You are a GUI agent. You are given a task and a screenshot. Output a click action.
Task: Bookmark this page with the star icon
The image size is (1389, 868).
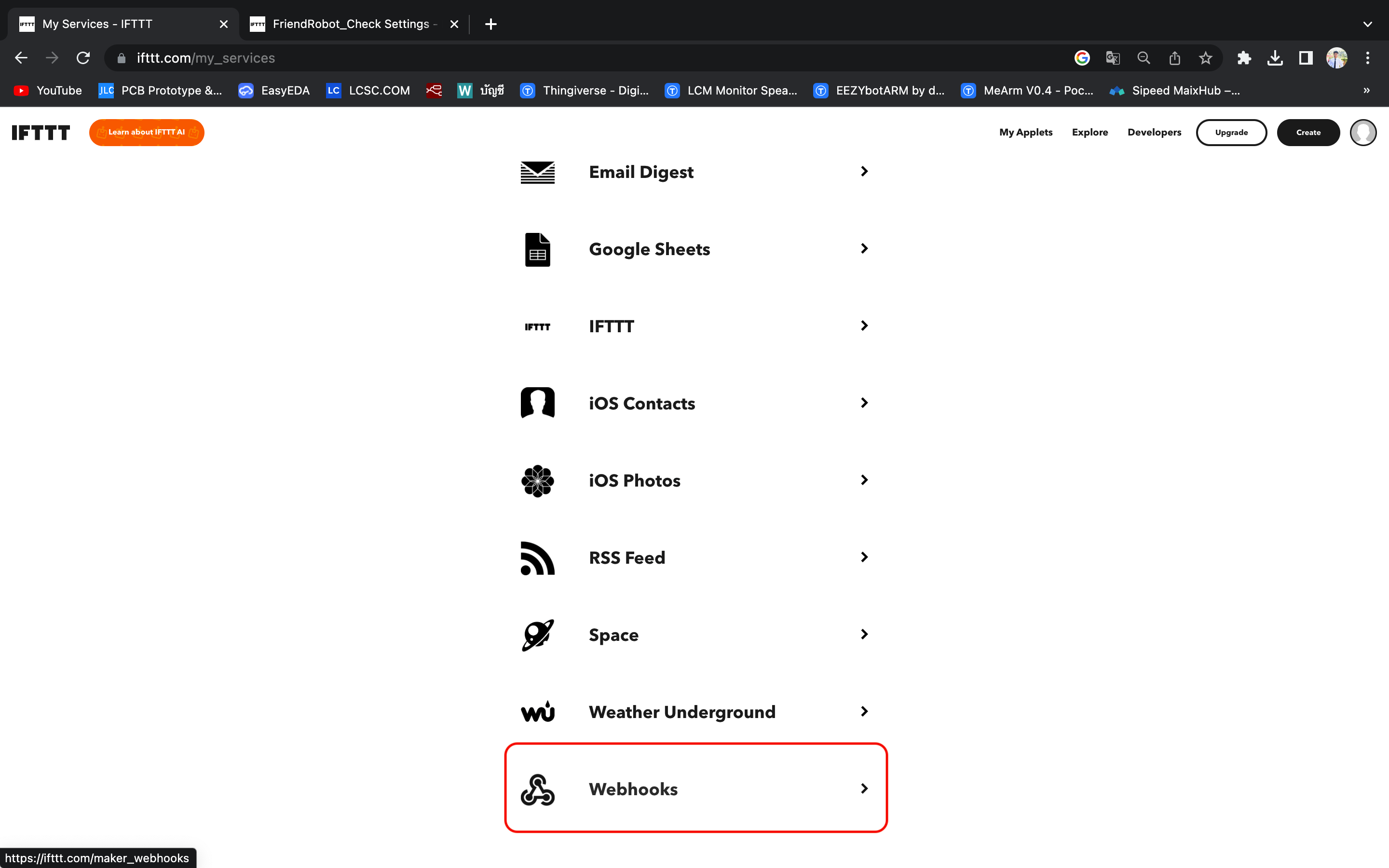coord(1205,58)
